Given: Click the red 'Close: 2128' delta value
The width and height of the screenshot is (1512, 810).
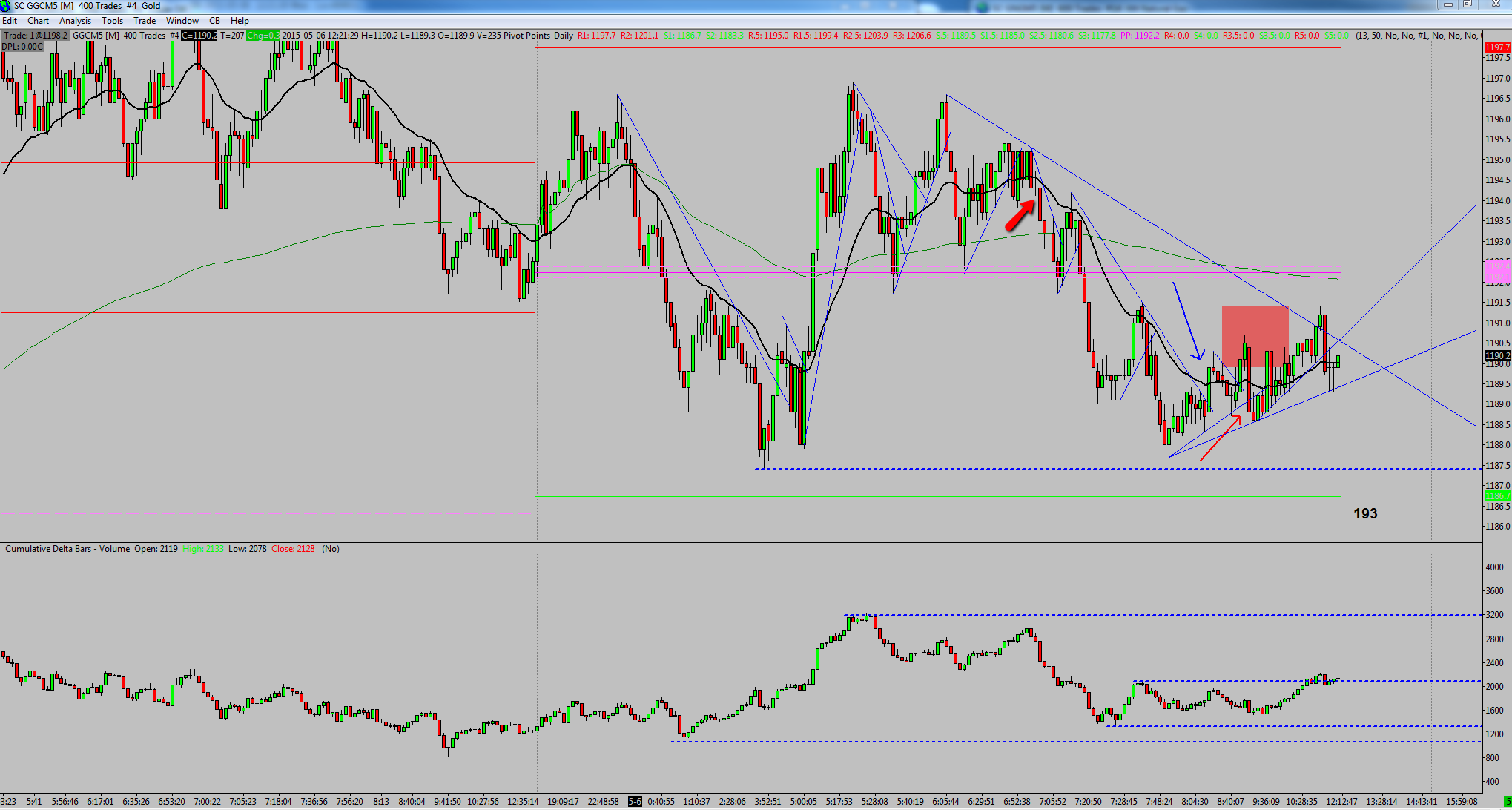Looking at the screenshot, I should [x=293, y=549].
